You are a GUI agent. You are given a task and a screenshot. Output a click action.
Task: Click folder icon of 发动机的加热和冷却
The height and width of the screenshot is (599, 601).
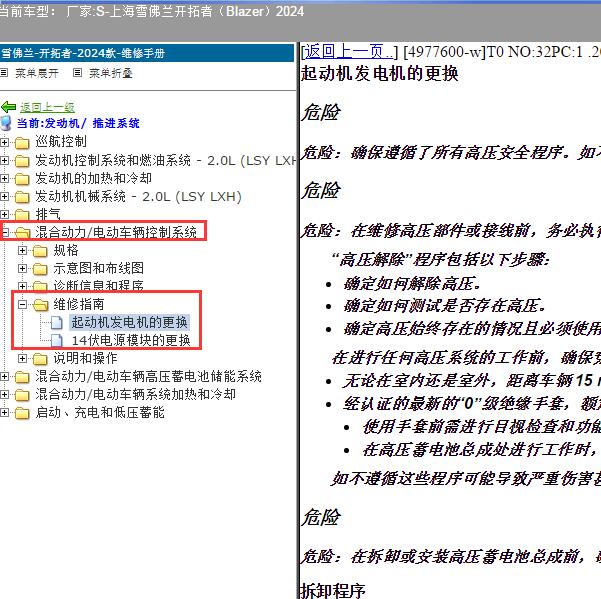pyautogui.click(x=22, y=179)
